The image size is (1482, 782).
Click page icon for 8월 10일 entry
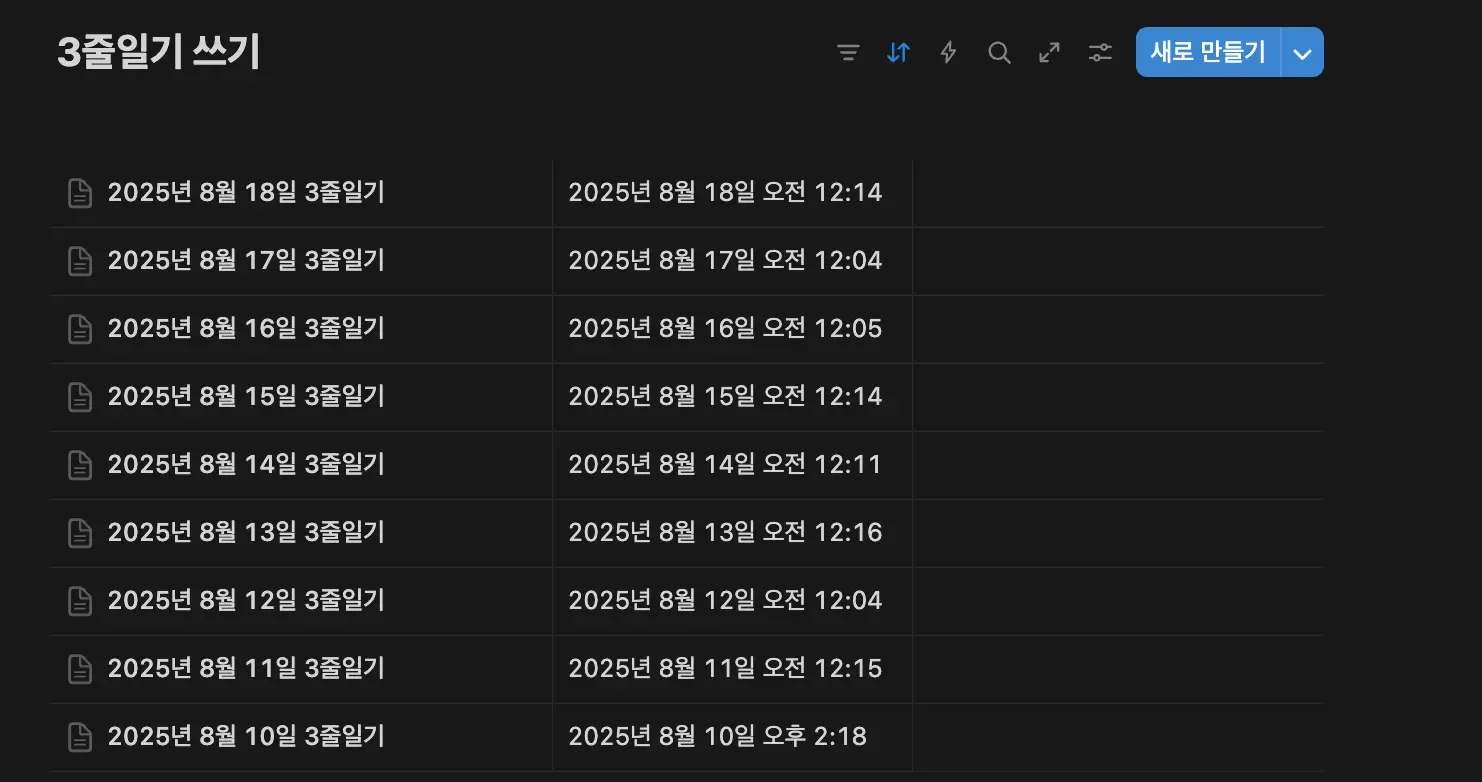tap(79, 737)
